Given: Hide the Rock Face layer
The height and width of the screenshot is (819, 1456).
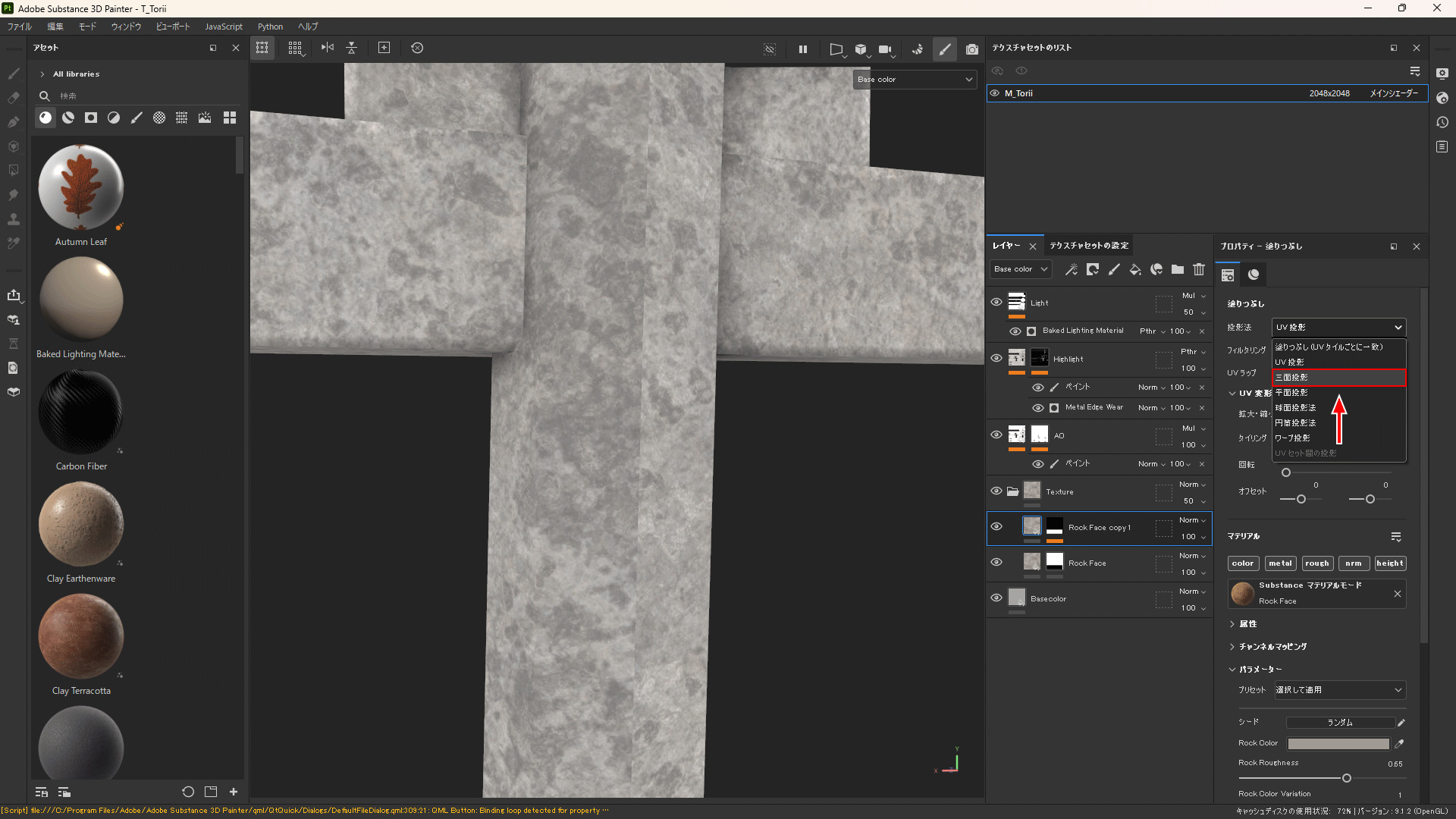Looking at the screenshot, I should point(996,562).
